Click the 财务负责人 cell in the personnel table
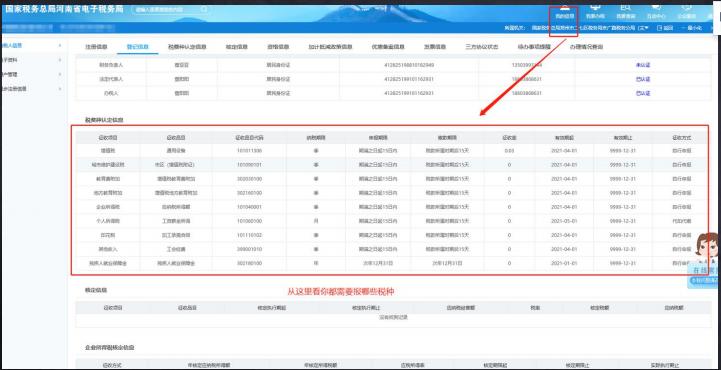Image resolution: width=721 pixels, height=370 pixels. coord(110,65)
